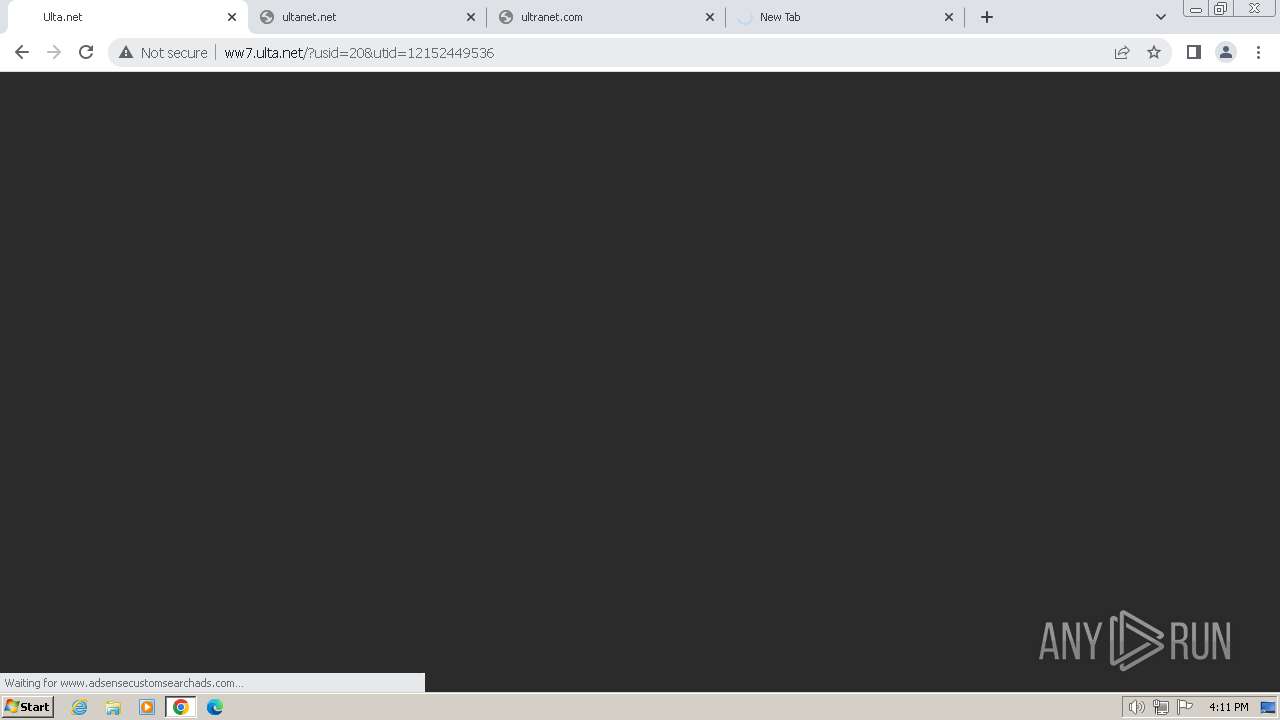
Task: Share this page icon
Action: coord(1122,52)
